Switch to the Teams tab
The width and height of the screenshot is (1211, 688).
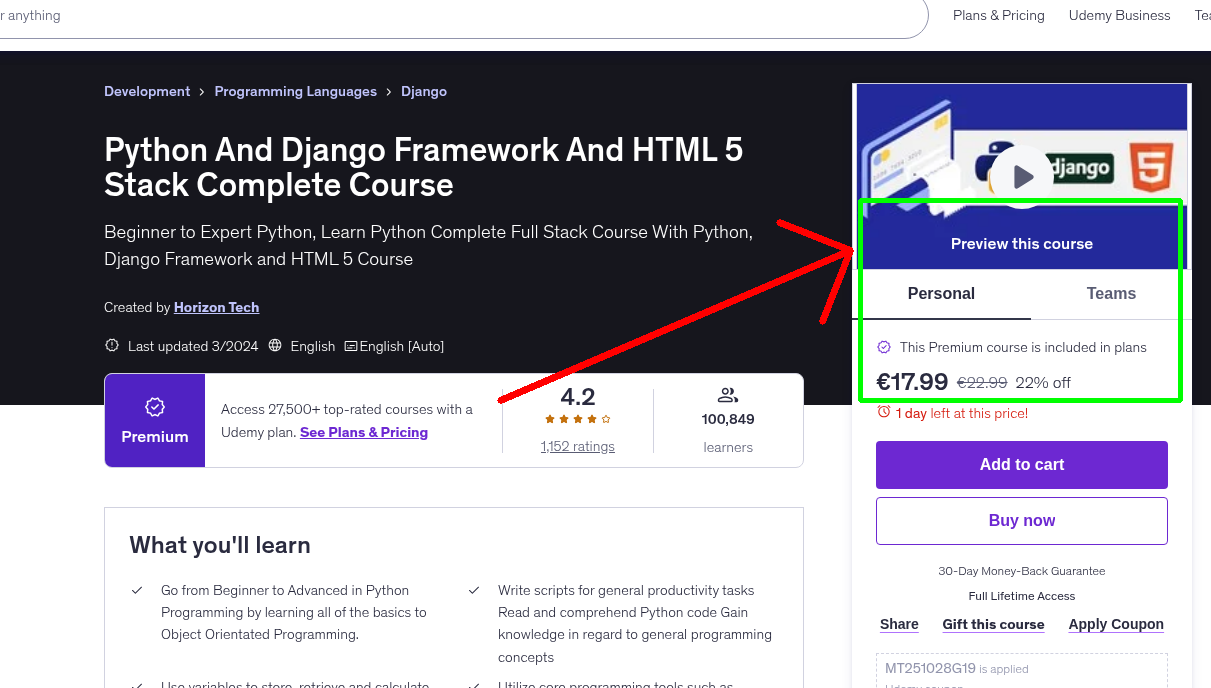[x=1110, y=293]
